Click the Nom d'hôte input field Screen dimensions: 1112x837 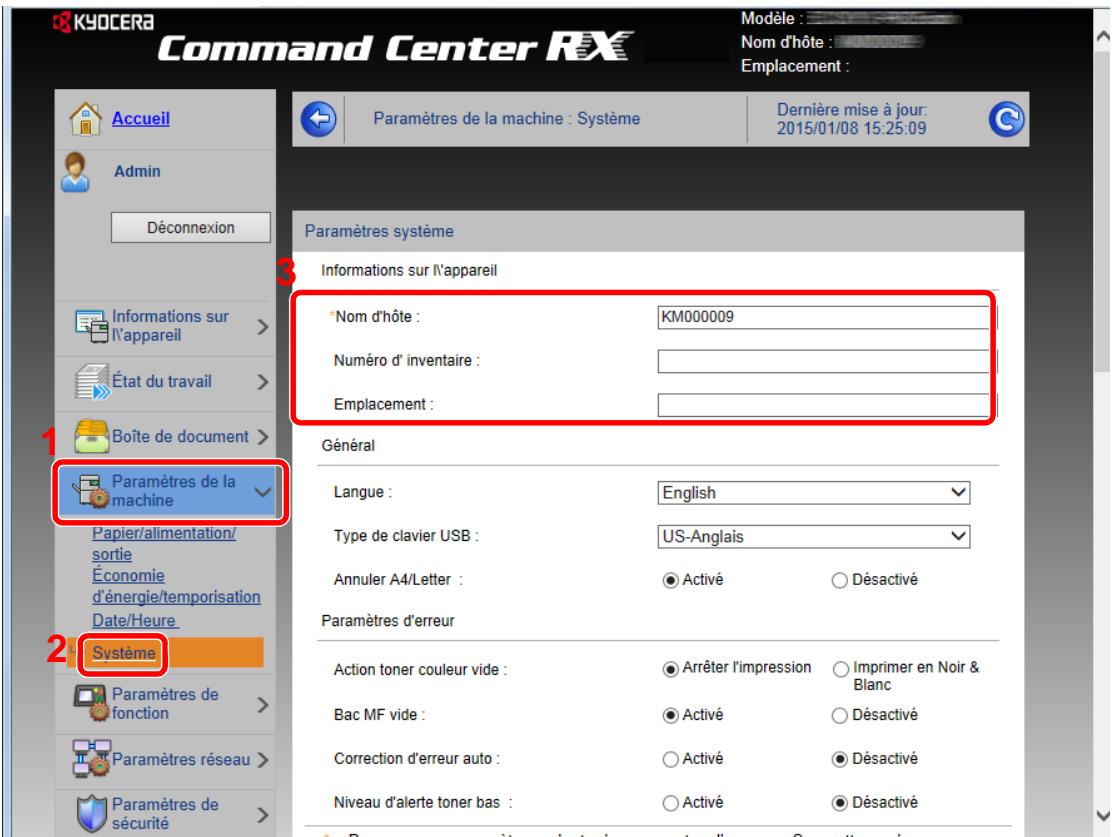tap(820, 317)
